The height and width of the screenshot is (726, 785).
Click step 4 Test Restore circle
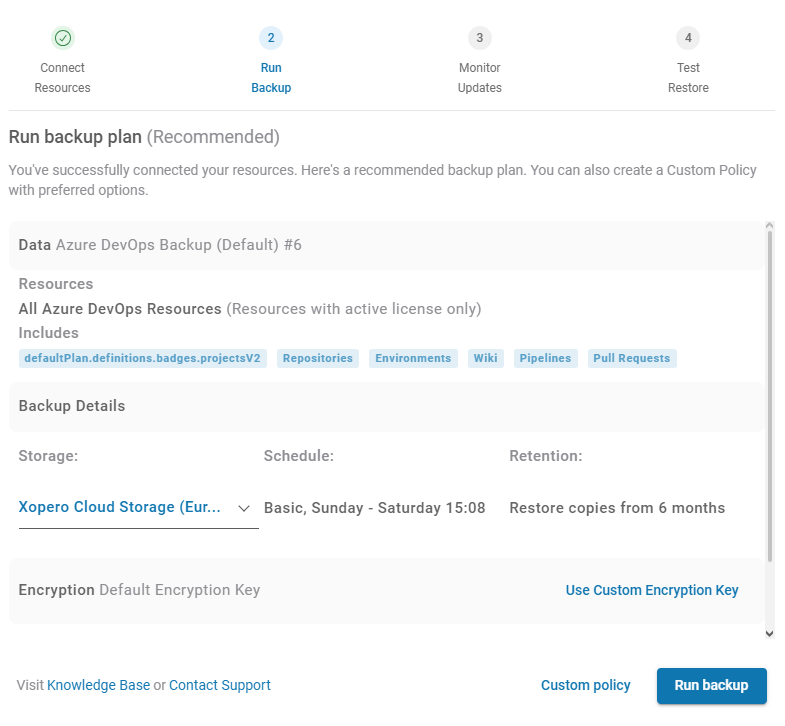click(x=688, y=38)
